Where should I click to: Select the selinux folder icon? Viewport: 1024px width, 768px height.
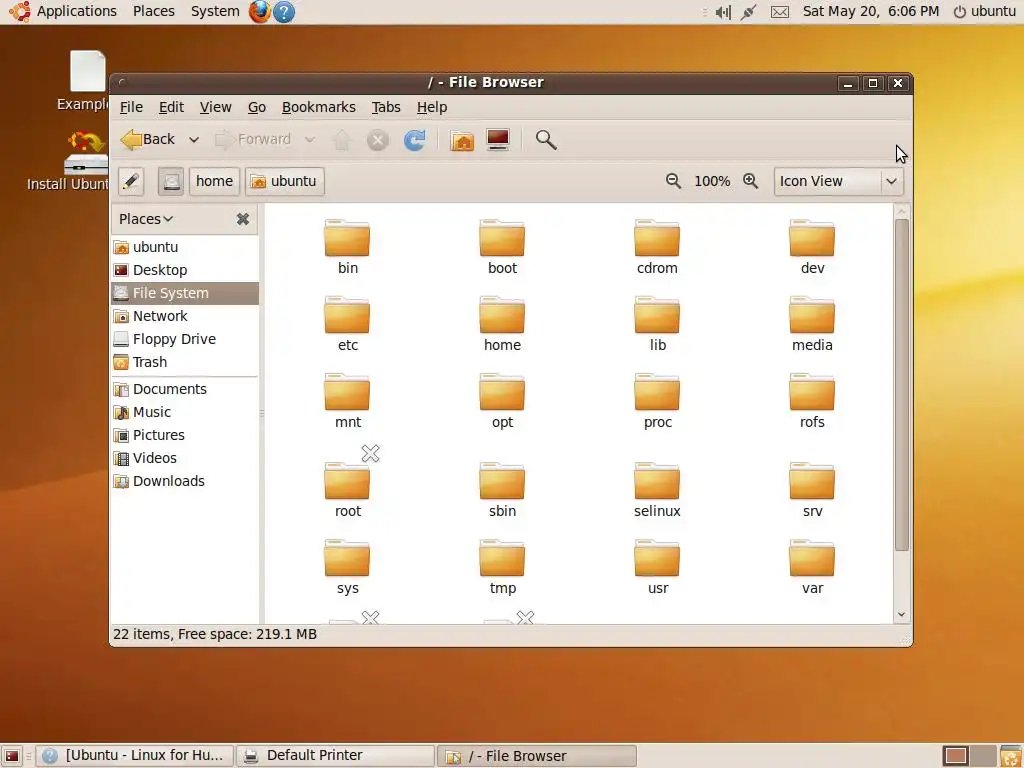657,481
